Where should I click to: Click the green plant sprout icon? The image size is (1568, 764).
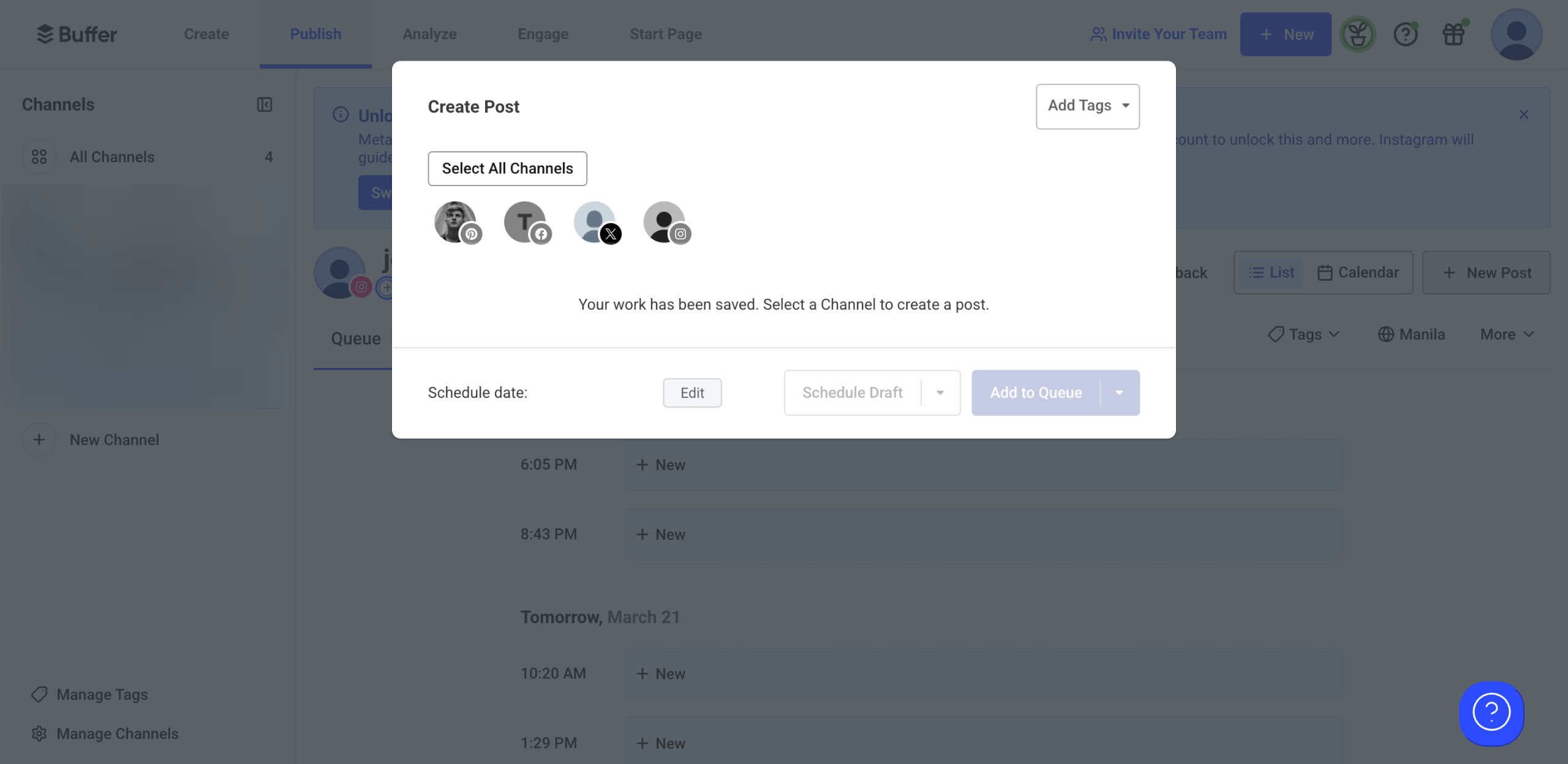click(1357, 34)
